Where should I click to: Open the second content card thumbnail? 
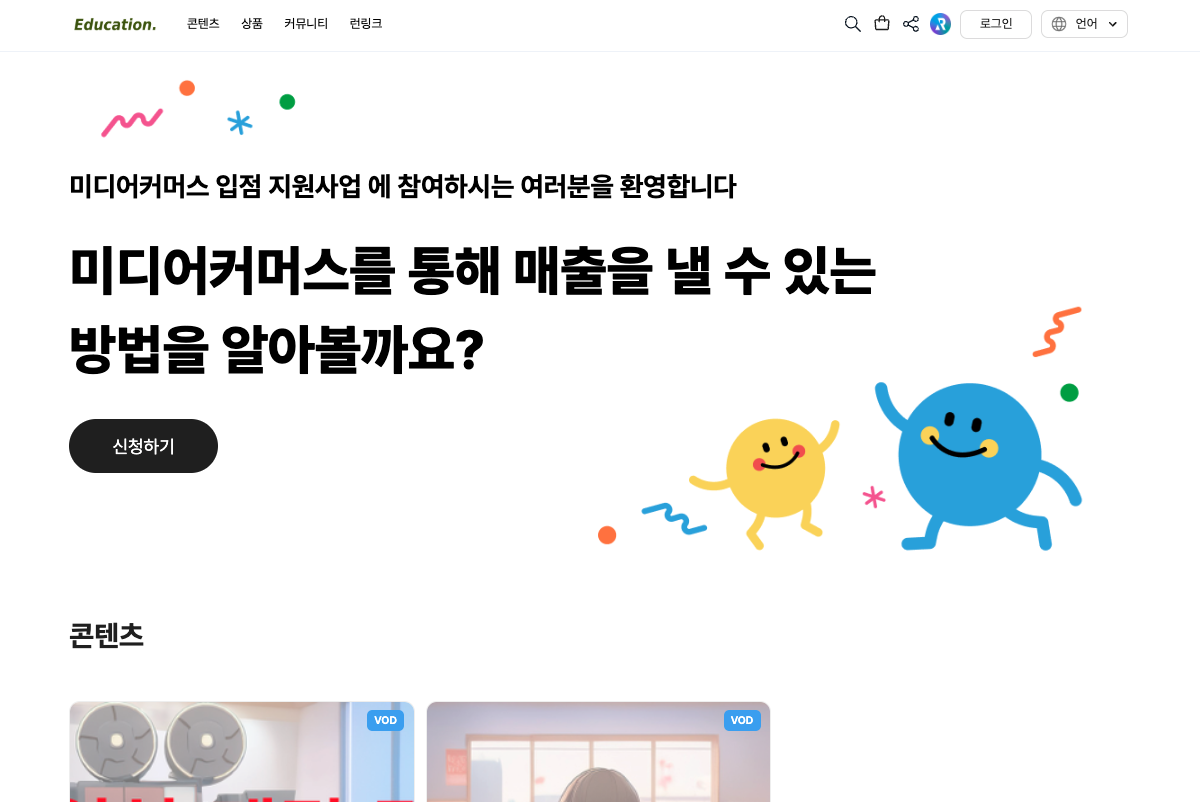click(x=599, y=752)
